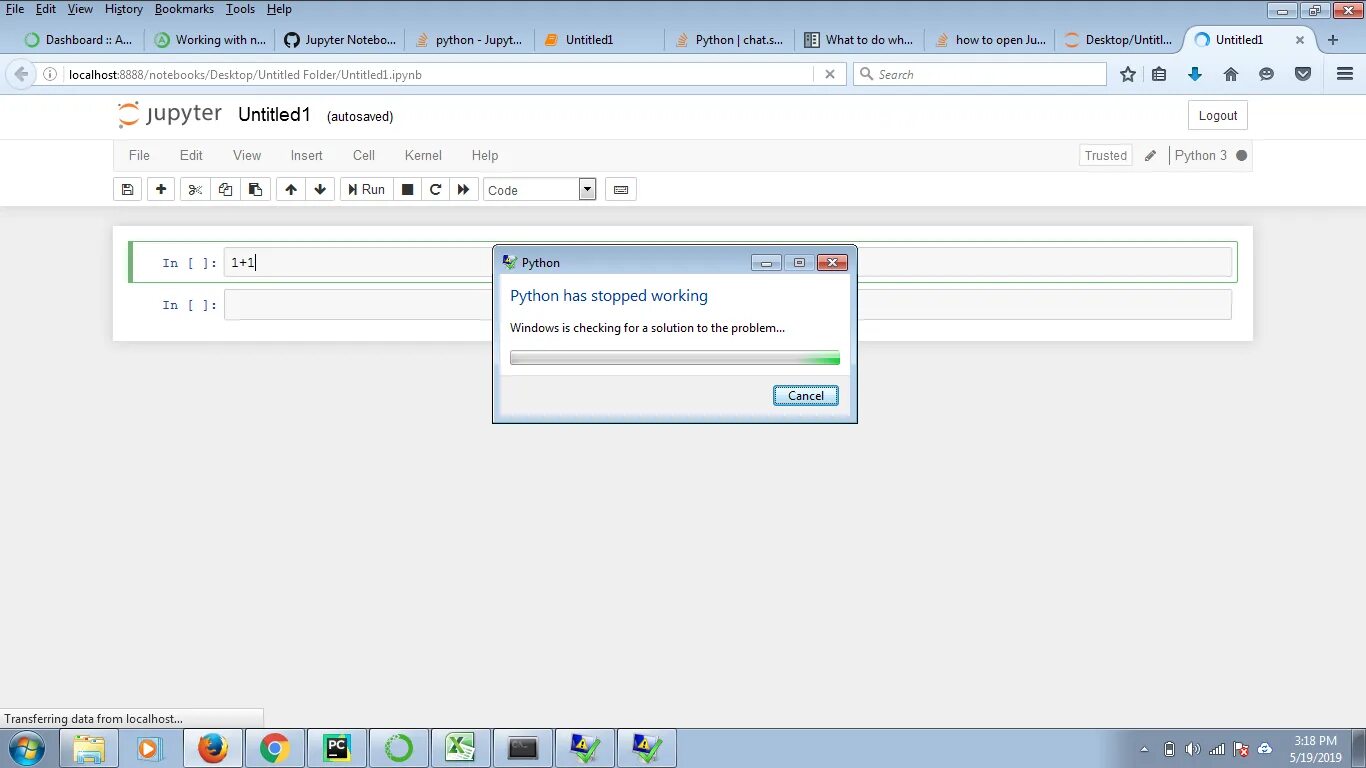Open the Firefox History menu
Screen dimensions: 1366x768
coord(124,9)
